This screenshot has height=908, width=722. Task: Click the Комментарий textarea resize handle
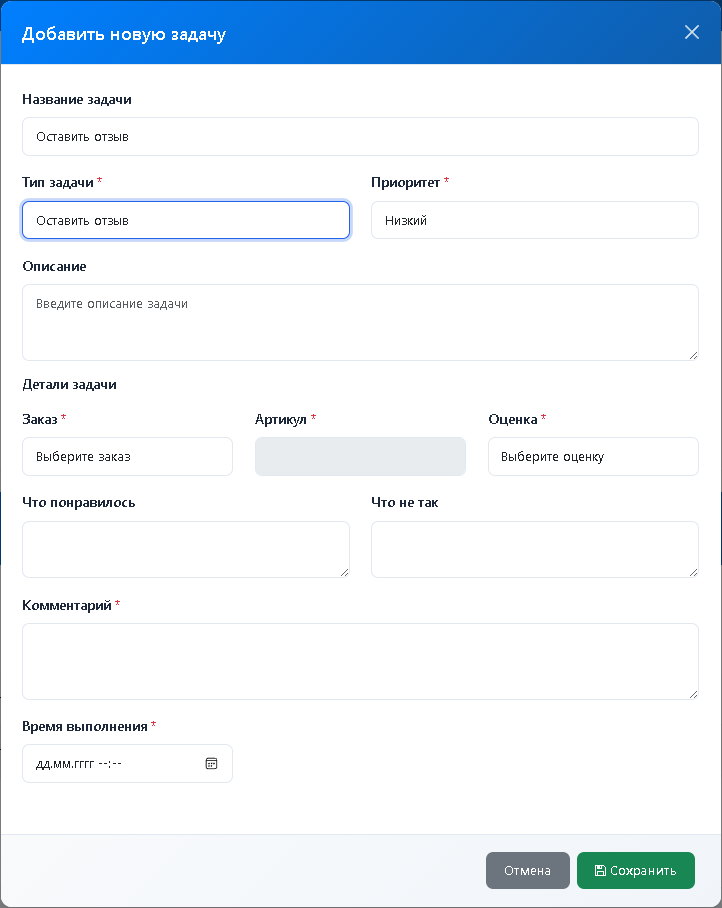(692, 693)
